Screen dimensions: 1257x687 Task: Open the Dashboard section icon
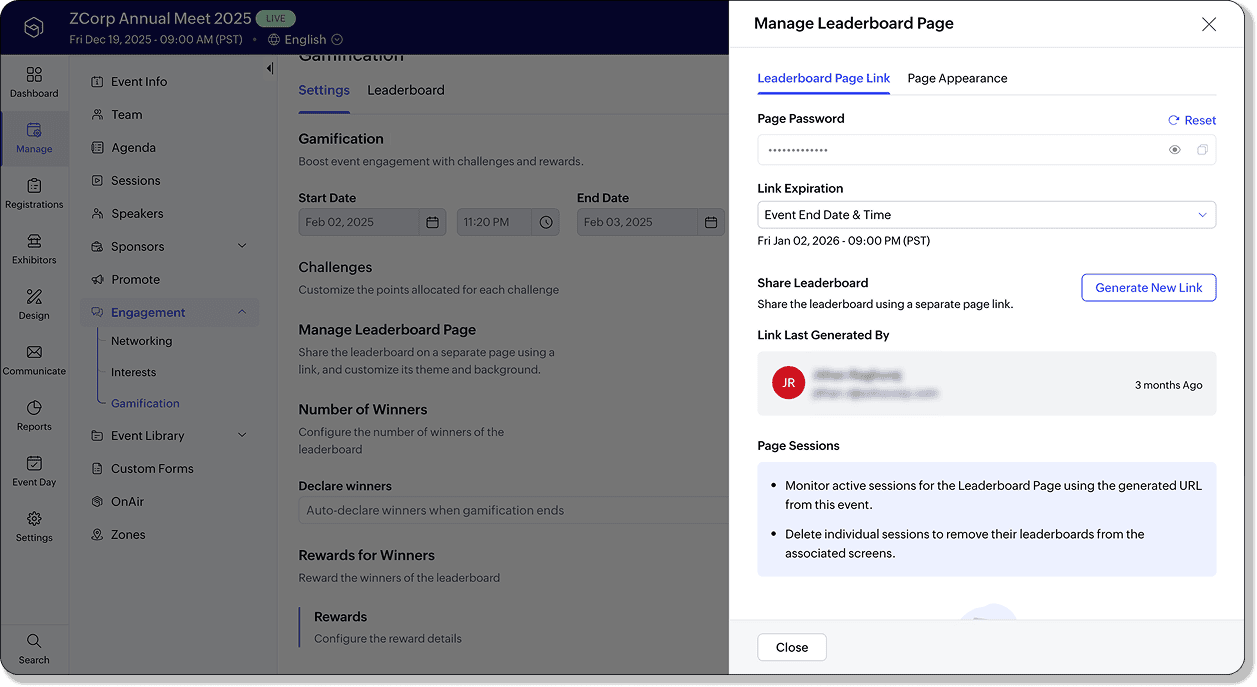tap(34, 75)
